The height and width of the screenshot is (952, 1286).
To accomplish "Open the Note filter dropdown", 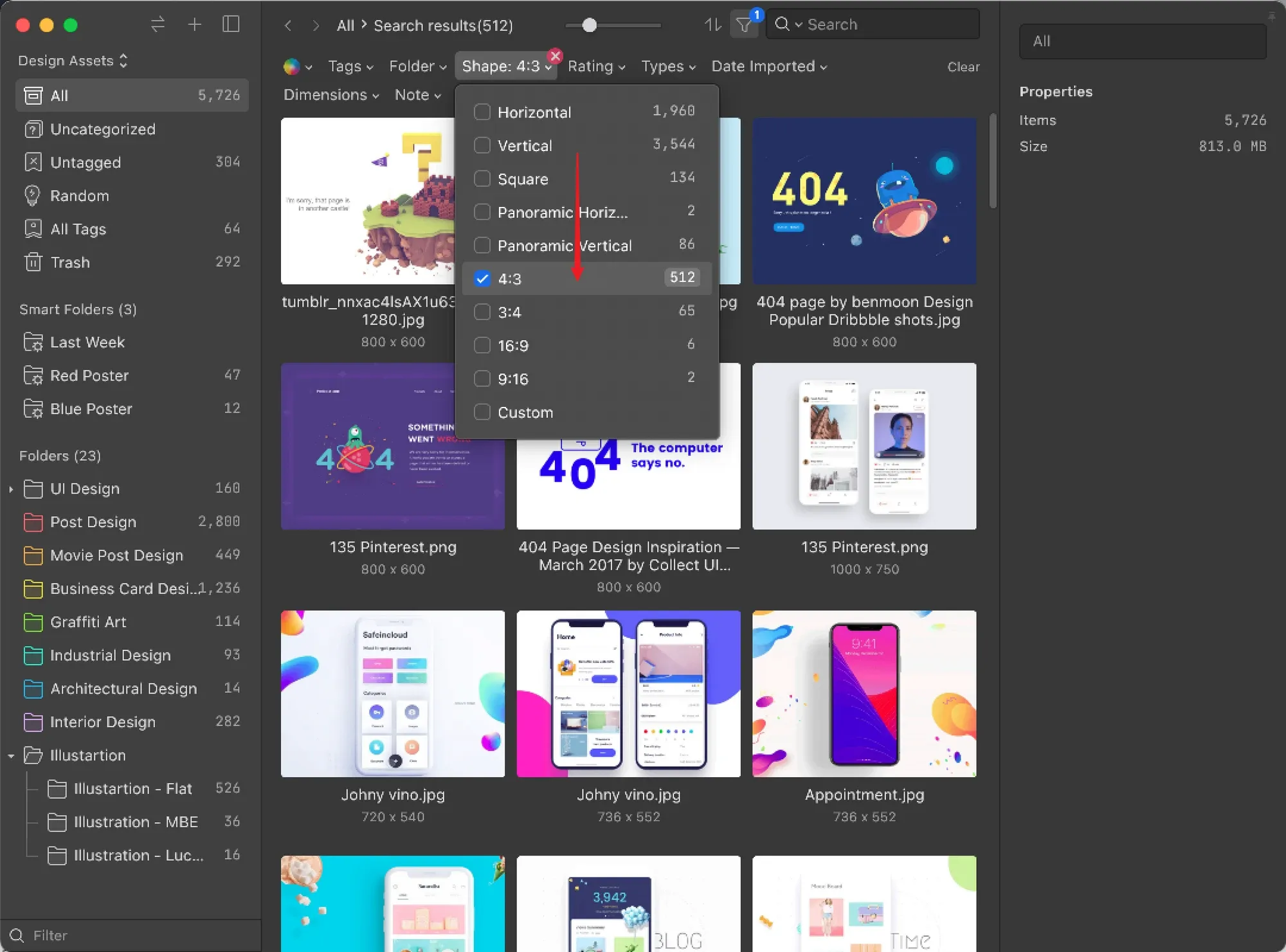I will coord(418,95).
